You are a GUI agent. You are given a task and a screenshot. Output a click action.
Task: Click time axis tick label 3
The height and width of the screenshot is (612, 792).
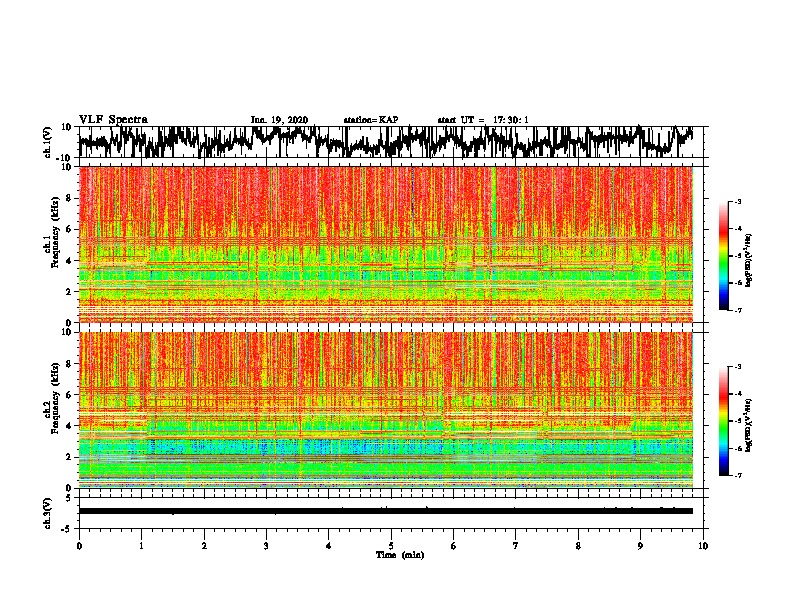pyautogui.click(x=266, y=546)
